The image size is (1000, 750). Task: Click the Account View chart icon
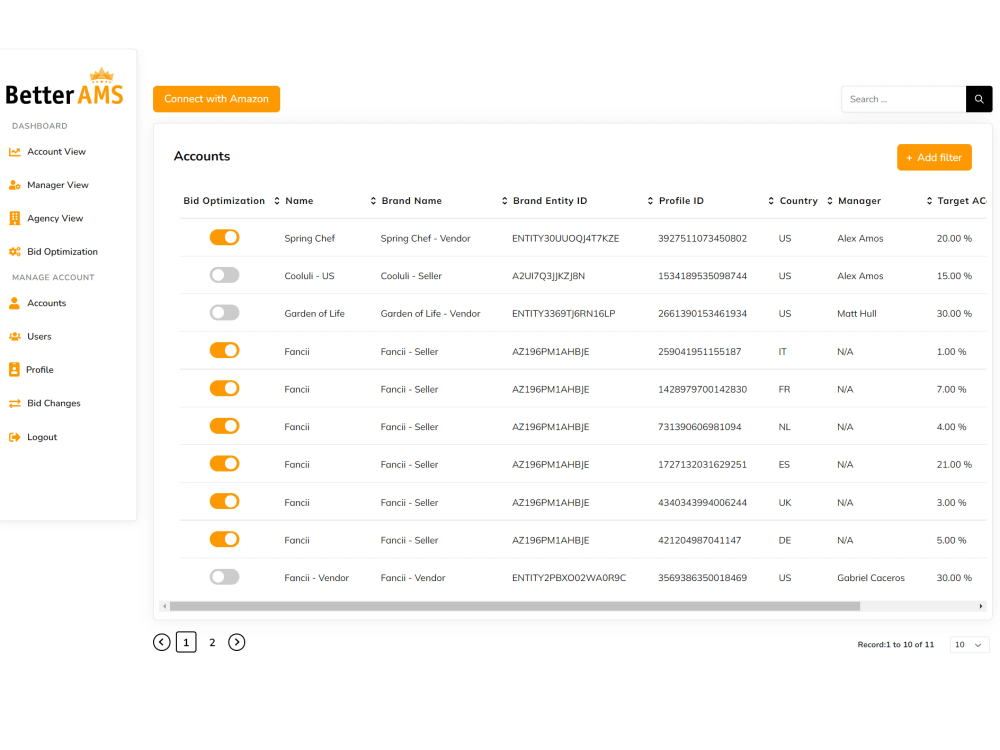click(x=15, y=152)
